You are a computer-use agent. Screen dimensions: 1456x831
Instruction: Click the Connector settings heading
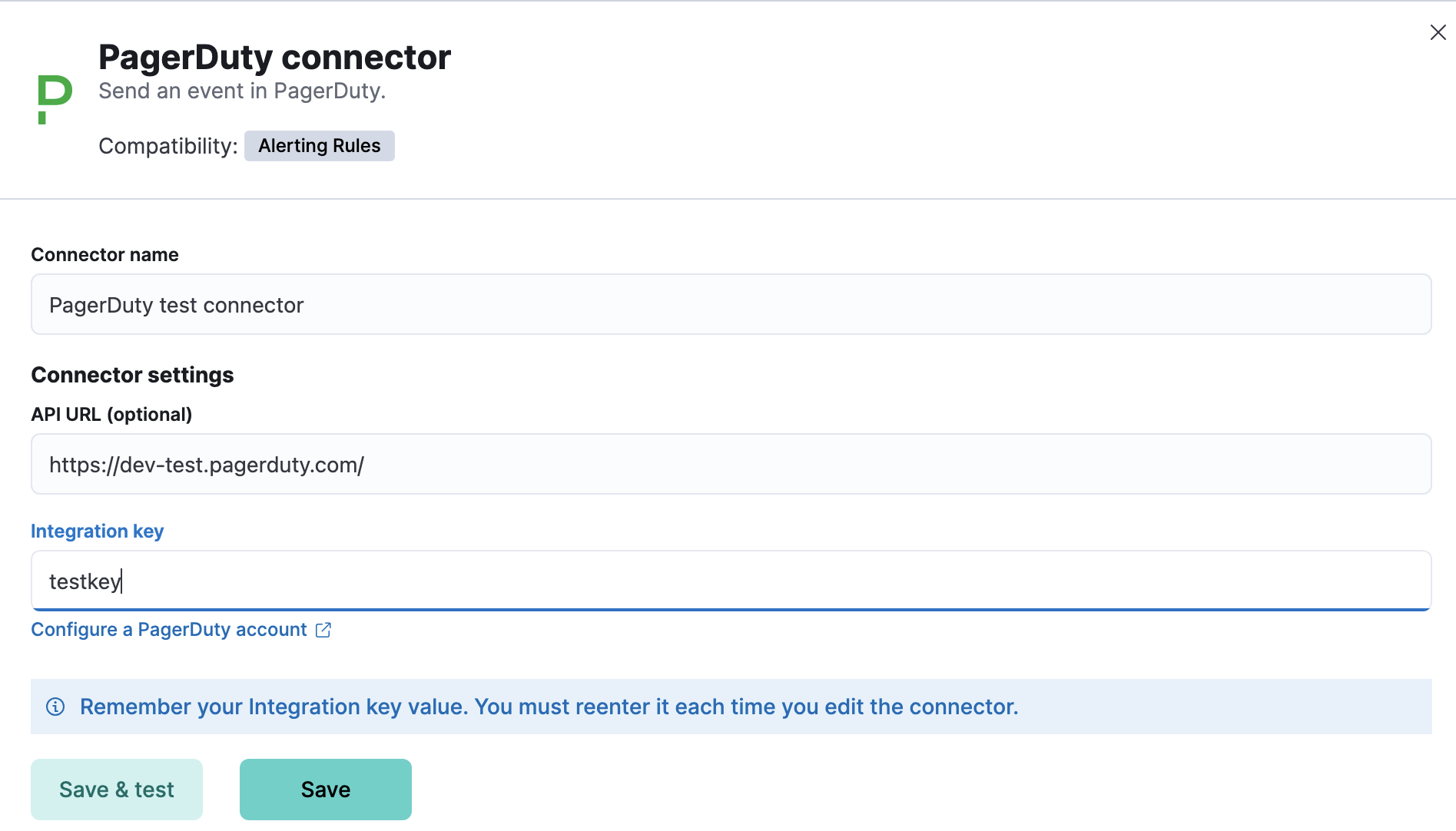[132, 375]
